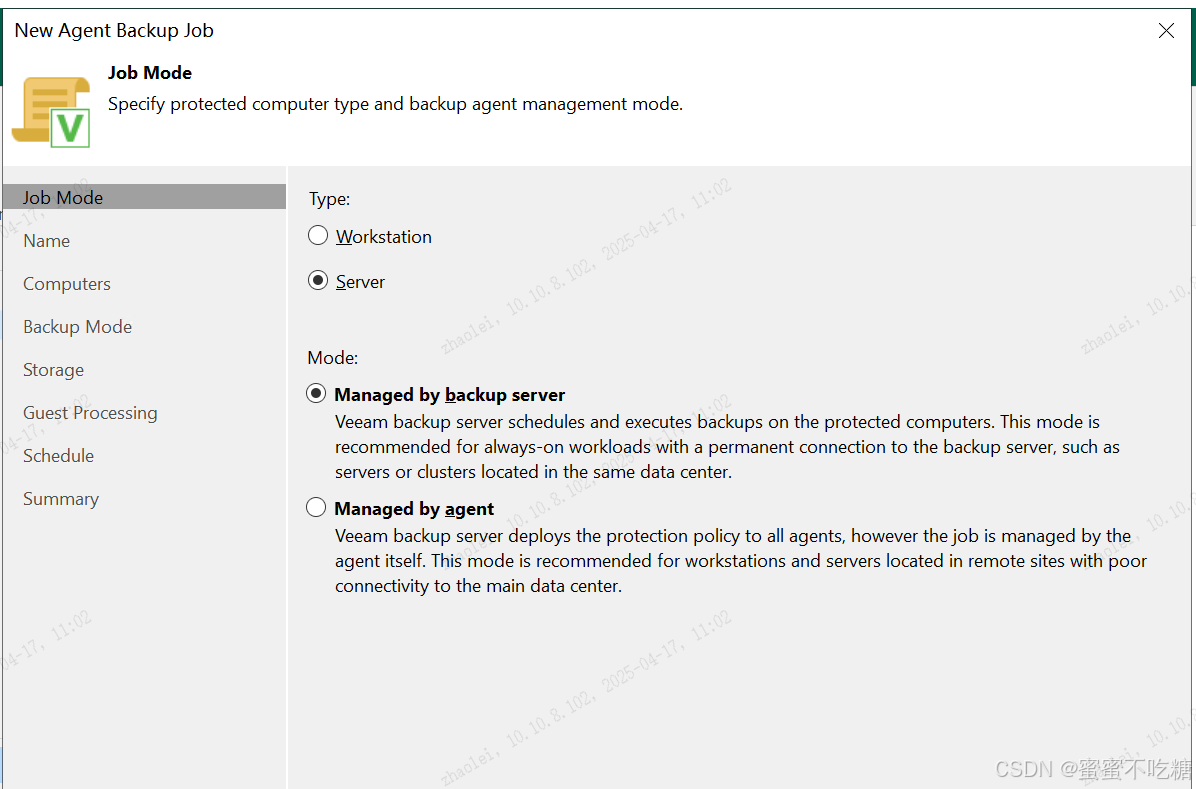Click the 'Type:' label
Image resolution: width=1196 pixels, height=789 pixels.
(x=330, y=199)
